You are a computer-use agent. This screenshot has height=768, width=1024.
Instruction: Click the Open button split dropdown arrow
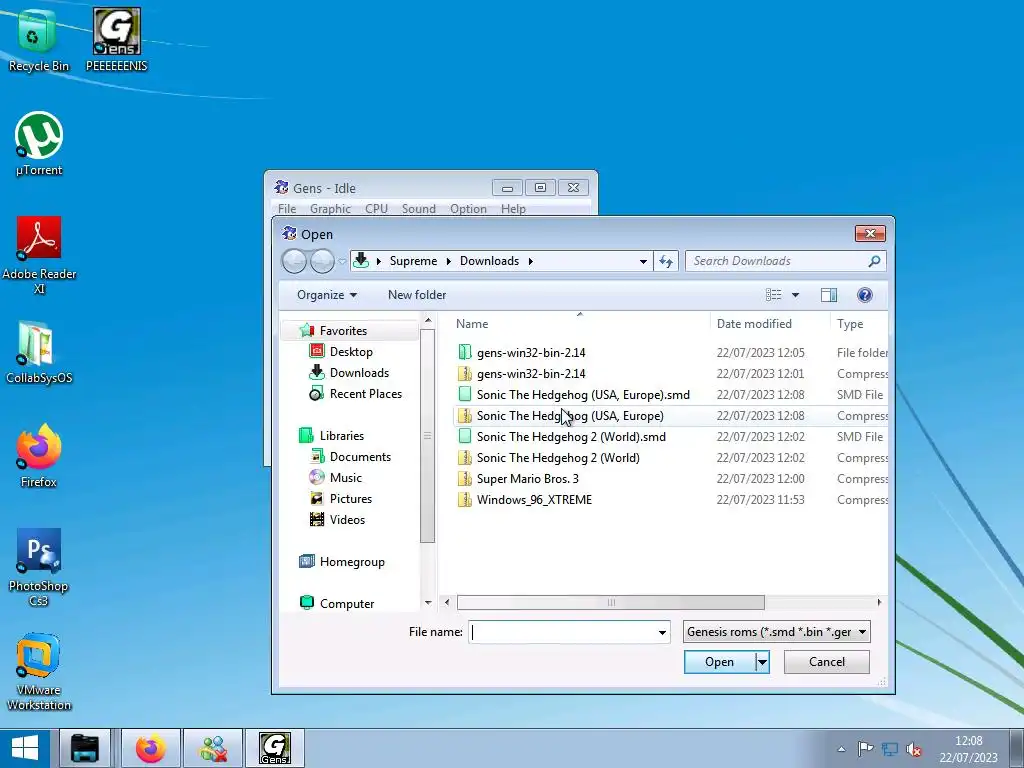761,662
